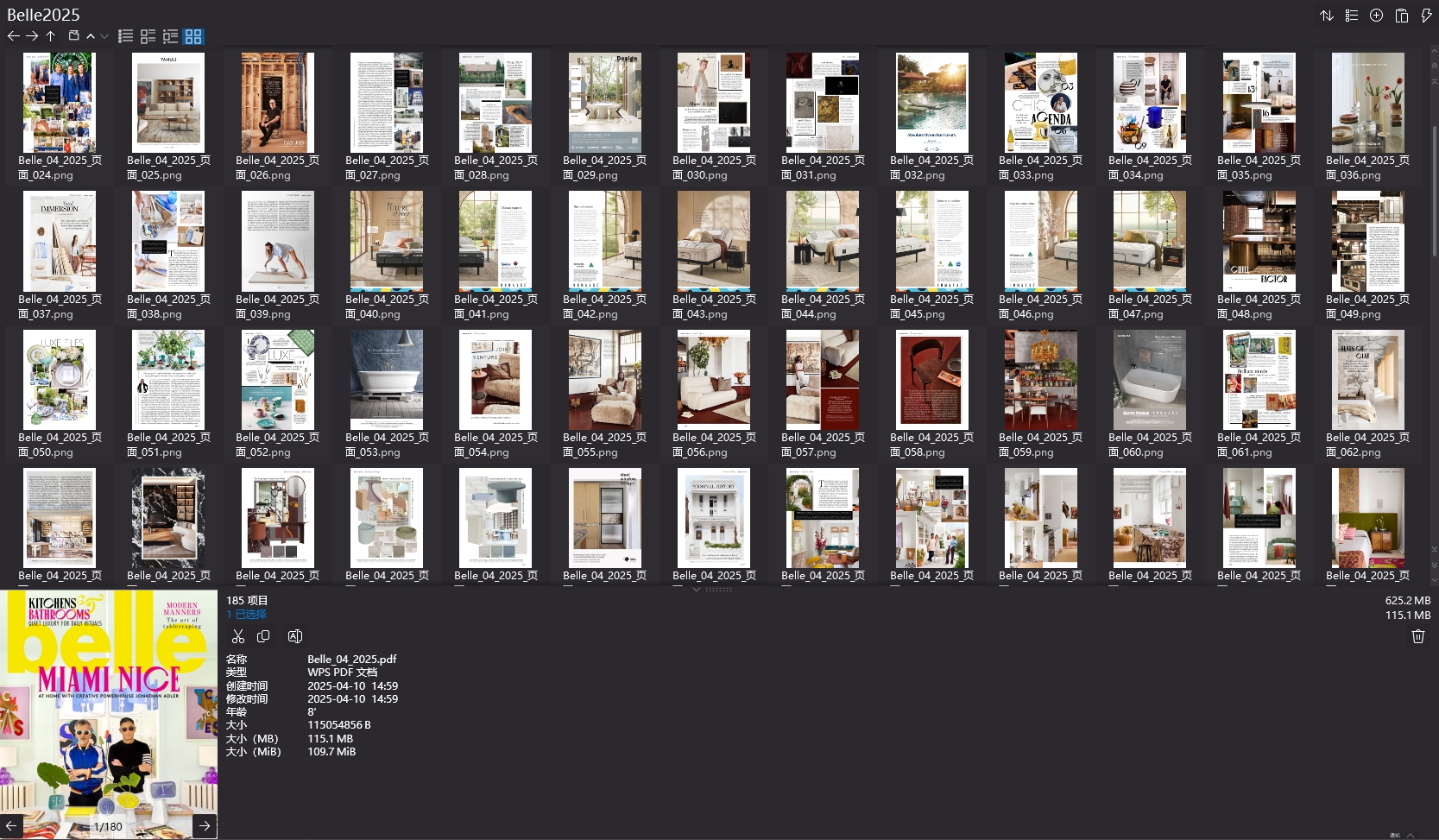Screen dimensions: 1439x840
Task: Show the previous page in the PDF preview
Action: [x=11, y=826]
